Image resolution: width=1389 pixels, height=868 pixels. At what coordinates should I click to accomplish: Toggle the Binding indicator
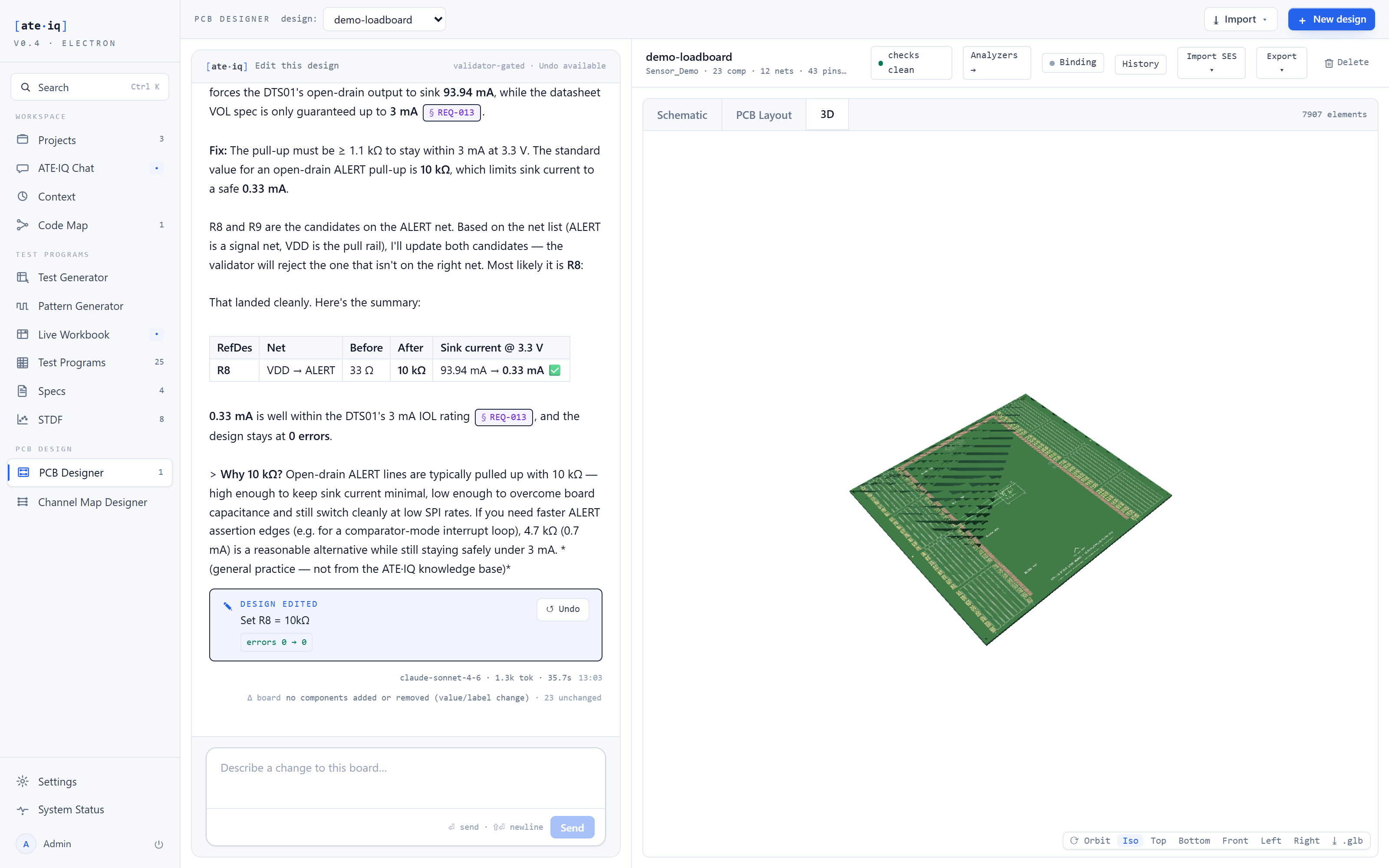1072,62
